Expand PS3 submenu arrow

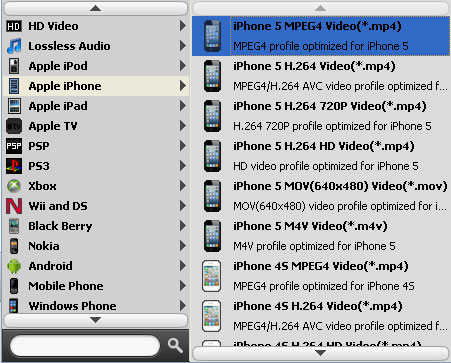[x=182, y=166]
